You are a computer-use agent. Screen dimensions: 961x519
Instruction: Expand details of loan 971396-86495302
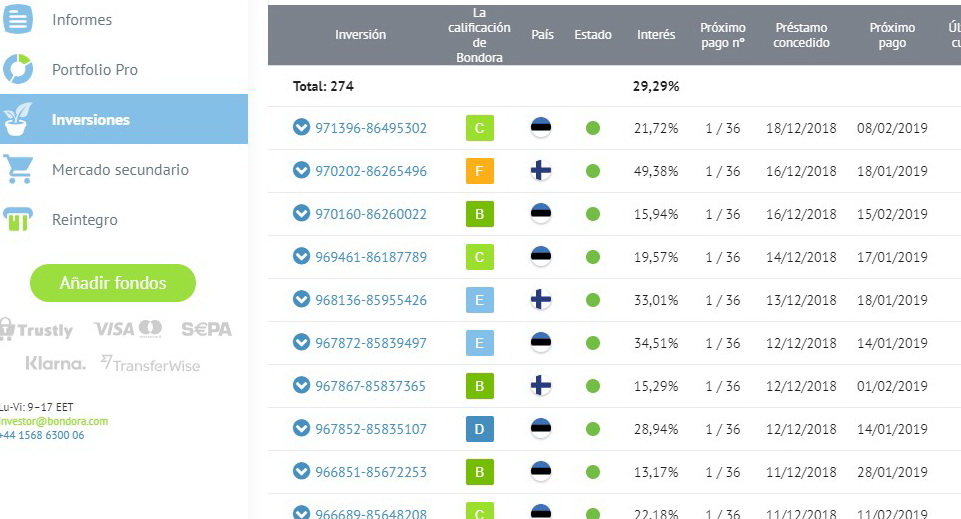point(301,128)
